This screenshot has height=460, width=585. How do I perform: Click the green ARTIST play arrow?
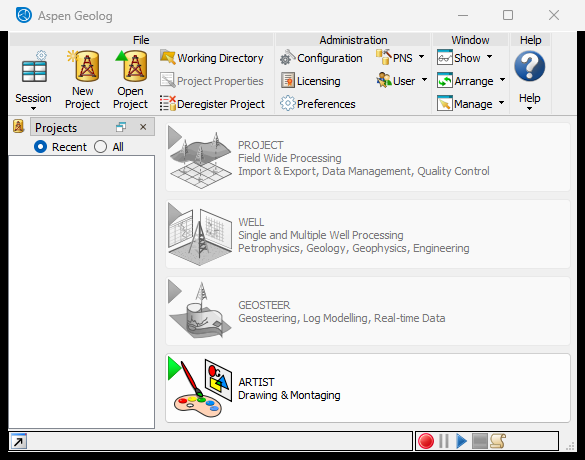click(x=174, y=369)
